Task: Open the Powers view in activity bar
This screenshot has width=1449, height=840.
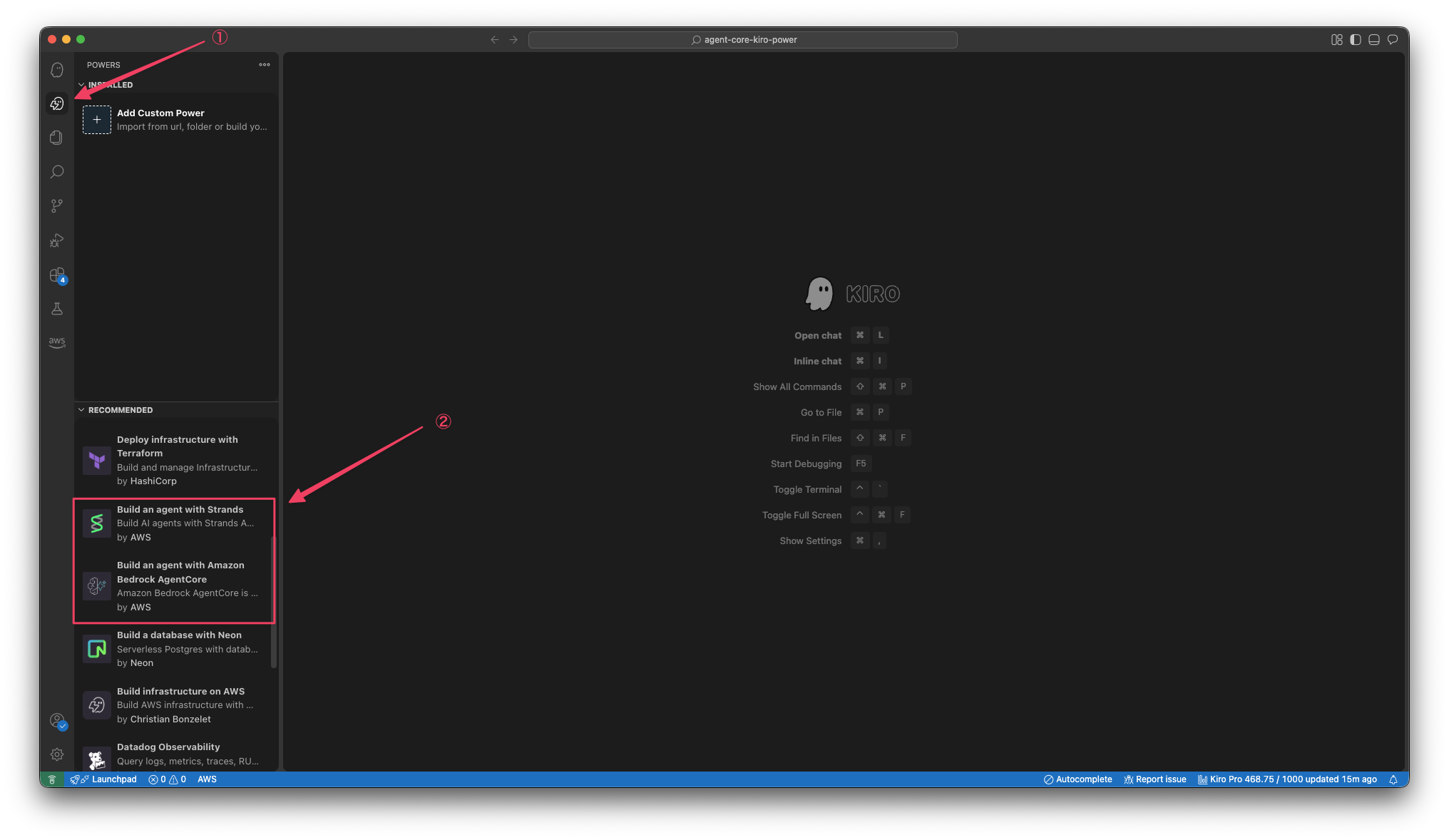Action: click(x=57, y=104)
